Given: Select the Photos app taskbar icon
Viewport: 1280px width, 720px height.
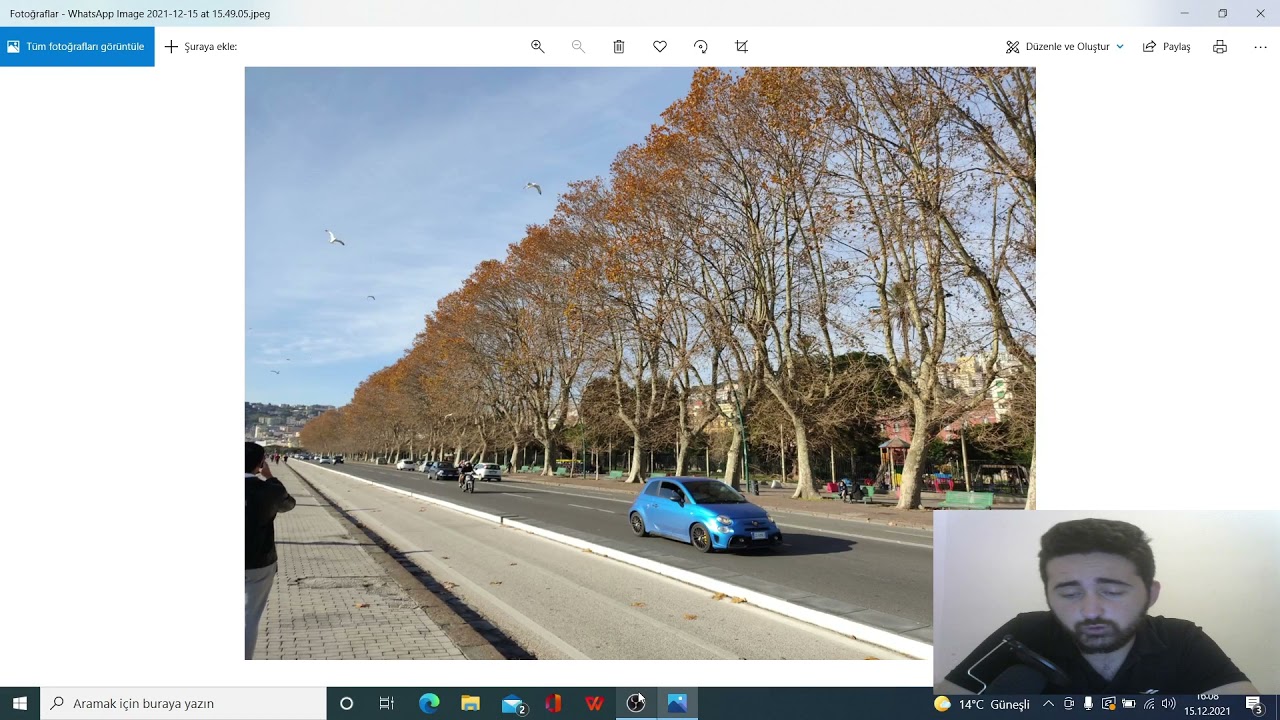Looking at the screenshot, I should click(x=677, y=704).
